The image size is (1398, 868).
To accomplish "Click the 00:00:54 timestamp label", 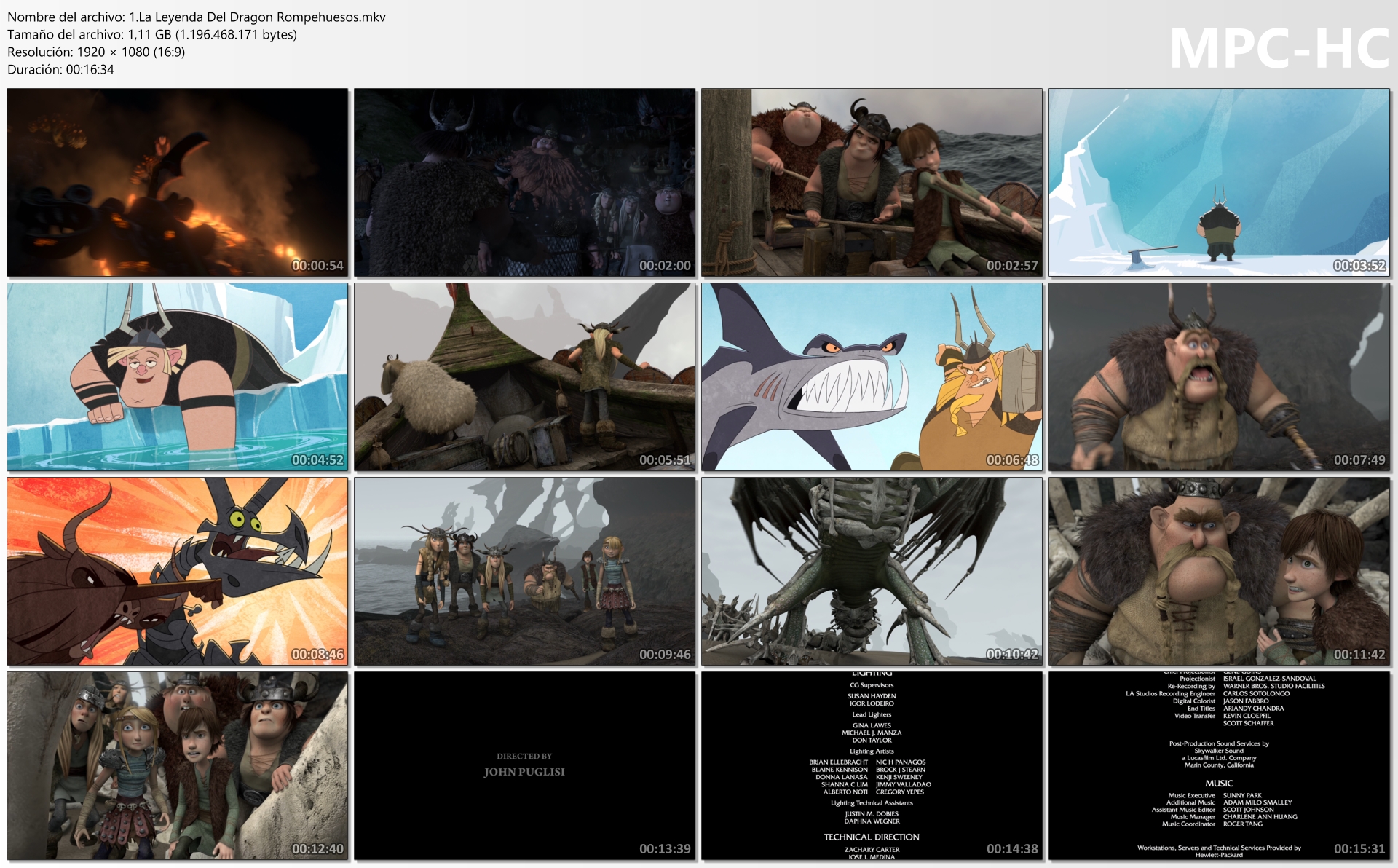I will (317, 266).
